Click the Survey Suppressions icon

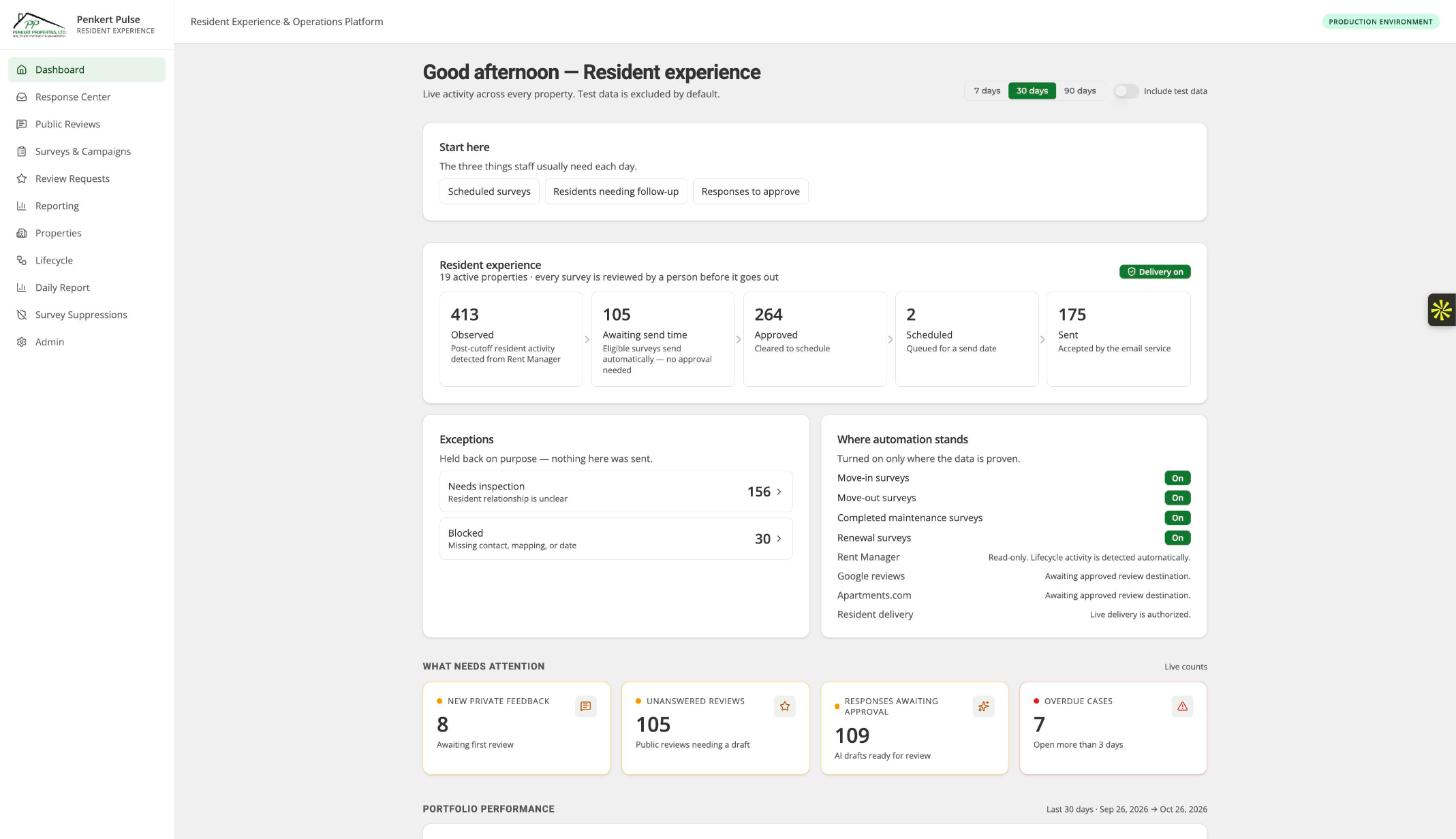pyautogui.click(x=22, y=315)
